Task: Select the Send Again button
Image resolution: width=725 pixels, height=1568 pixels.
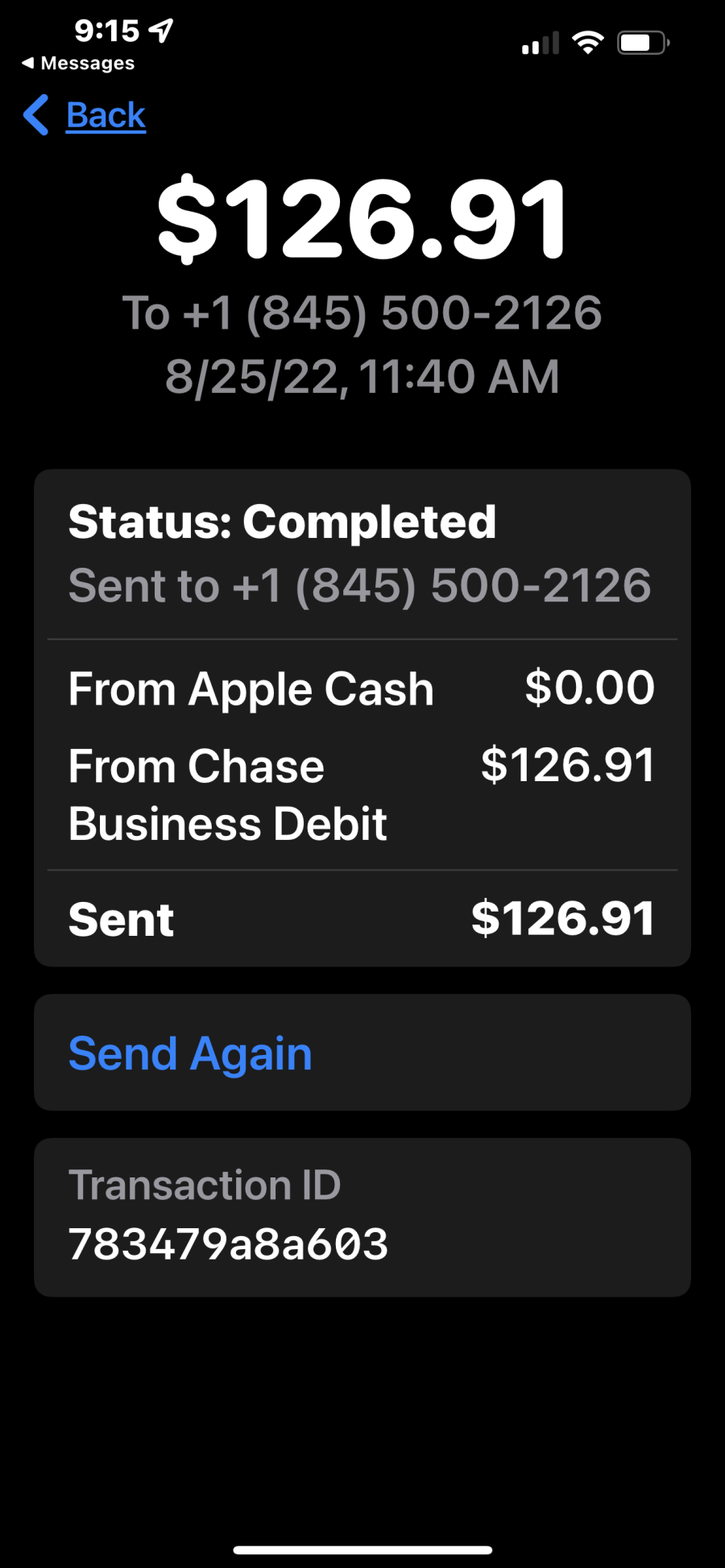Action: [x=362, y=1053]
